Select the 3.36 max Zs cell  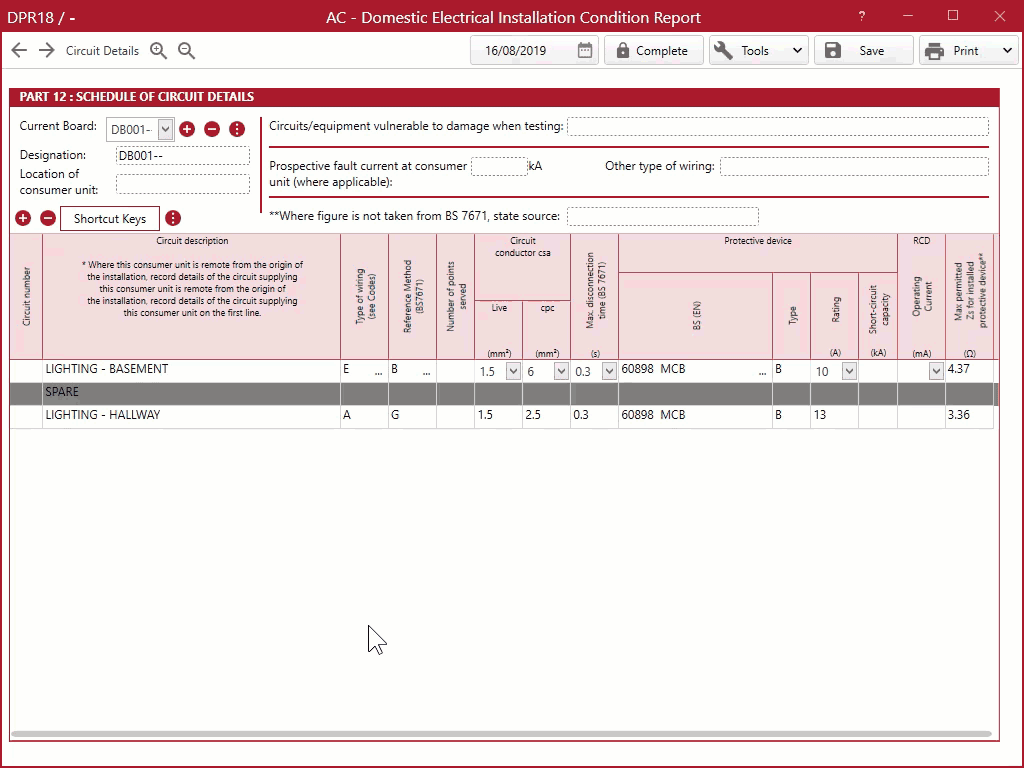(970, 416)
